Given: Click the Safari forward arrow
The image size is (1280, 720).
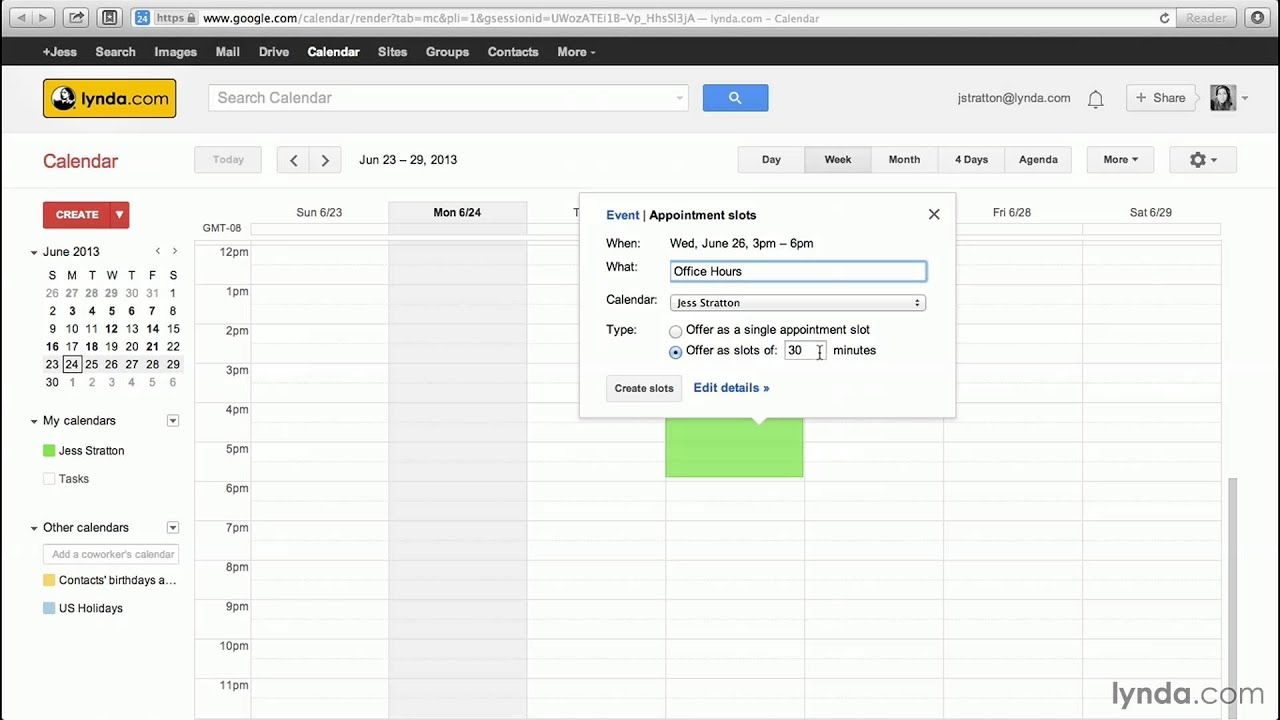Looking at the screenshot, I should click(x=45, y=18).
